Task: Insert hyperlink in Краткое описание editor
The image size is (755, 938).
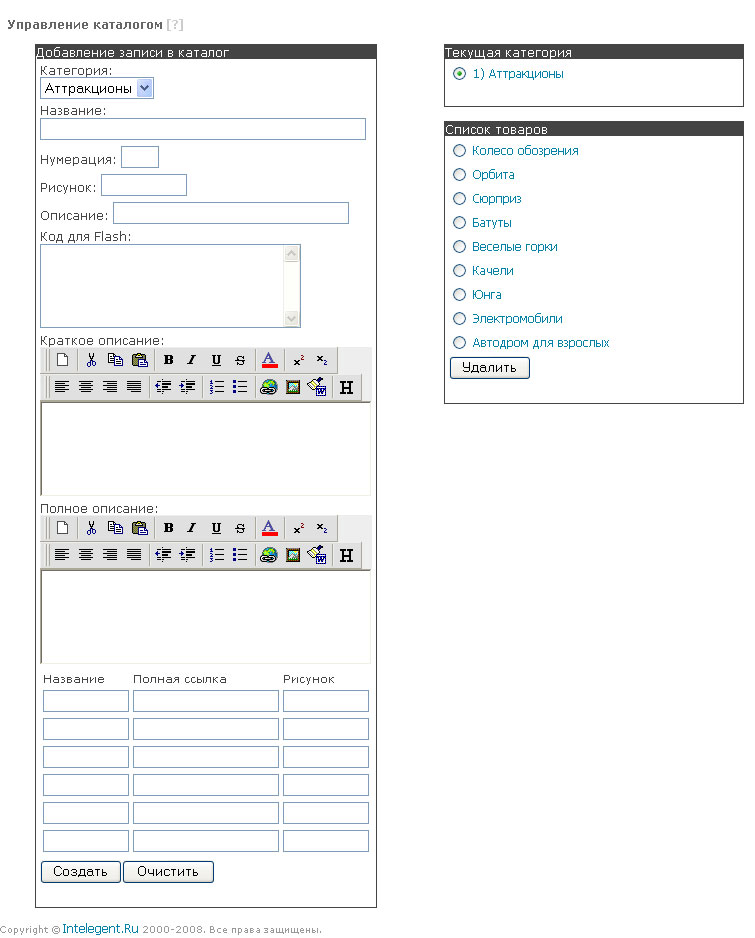Action: tap(269, 387)
